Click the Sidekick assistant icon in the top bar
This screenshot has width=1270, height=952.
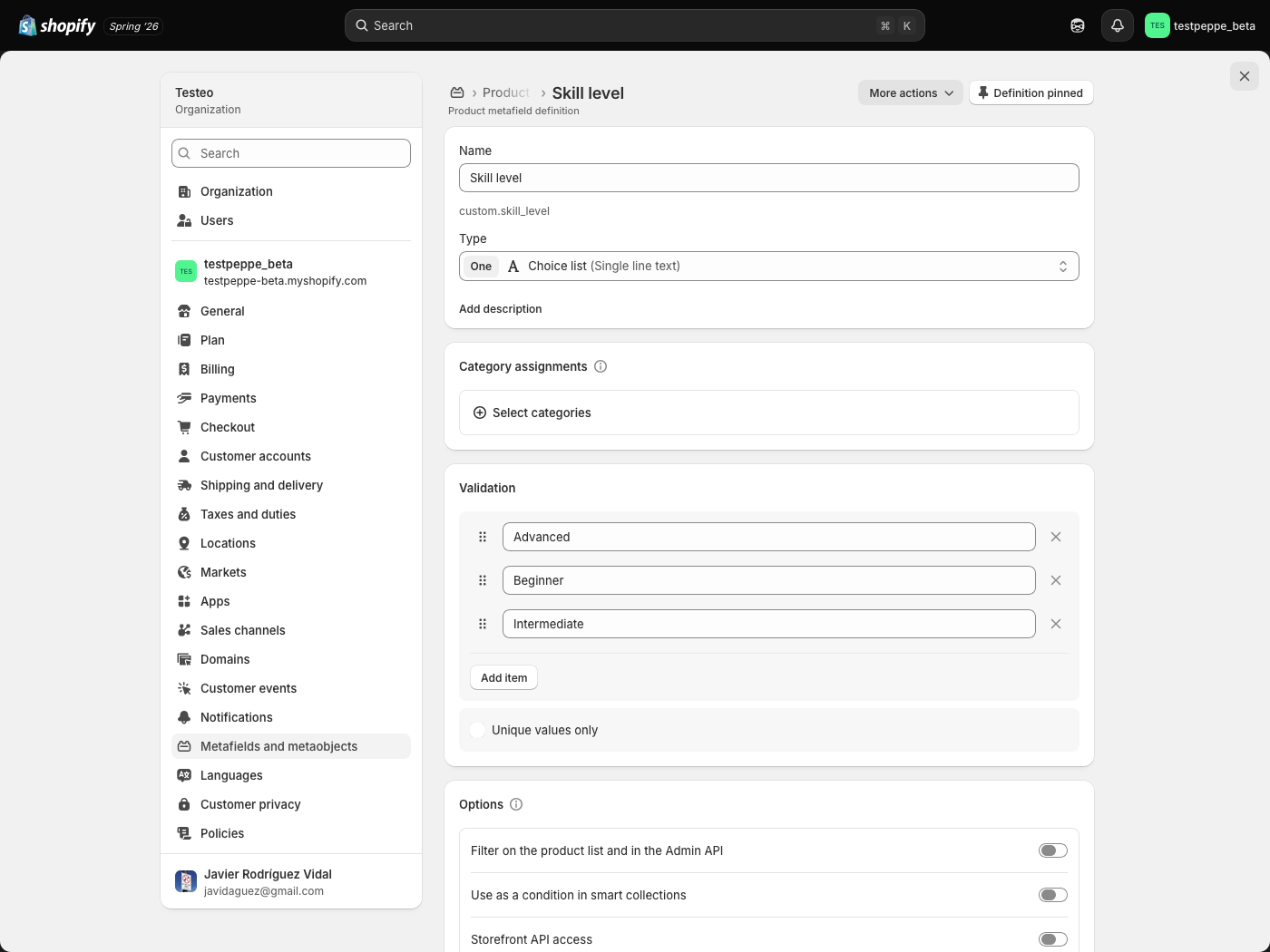pos(1078,25)
